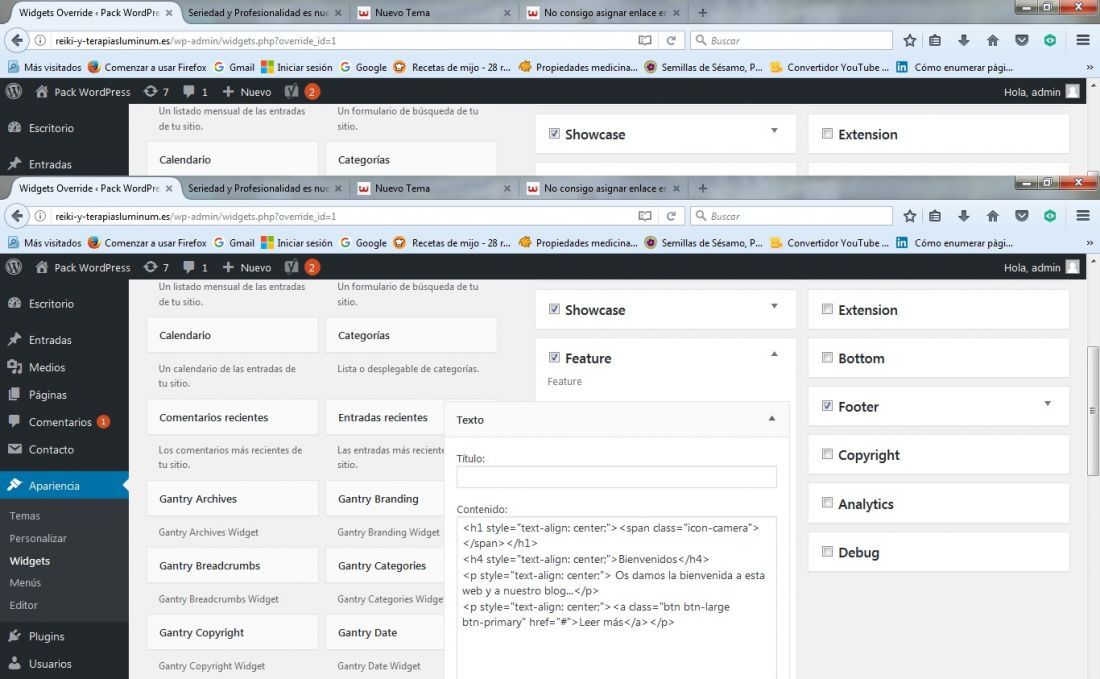Open Convertidor YouTube bookmark in bottom window
Image resolution: width=1100 pixels, height=679 pixels.
point(829,243)
